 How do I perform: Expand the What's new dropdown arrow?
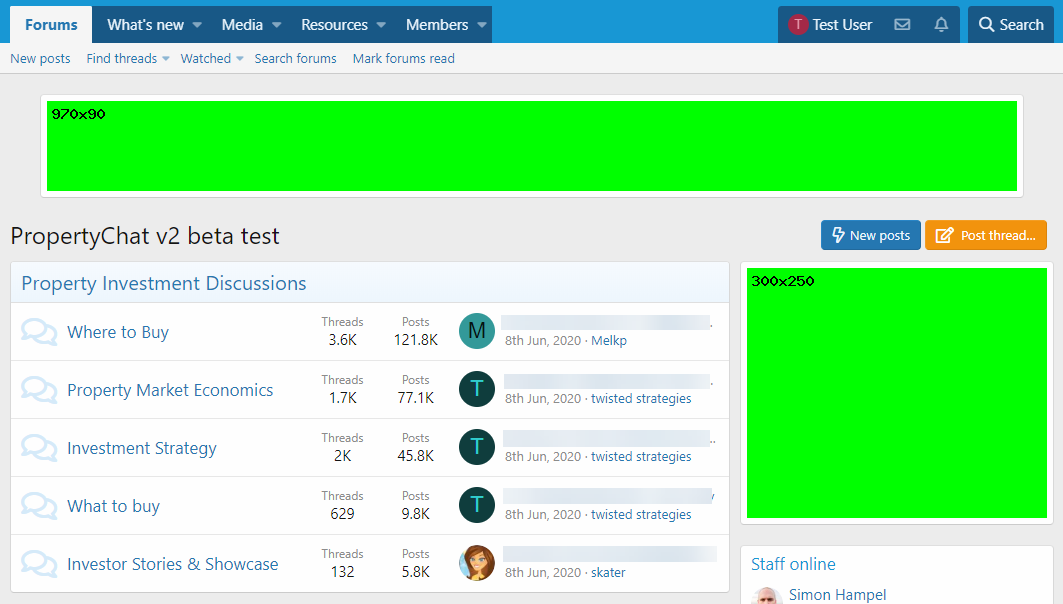coord(197,25)
